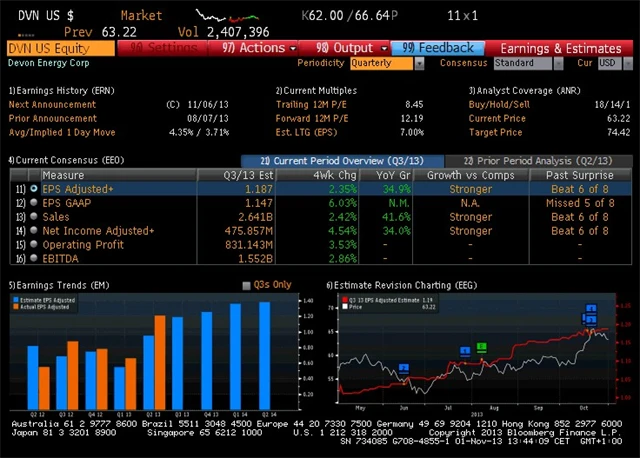Viewport: 640px width, 458px height.
Task: Select the EPS GAAP radio button
Action: pyautogui.click(x=34, y=202)
